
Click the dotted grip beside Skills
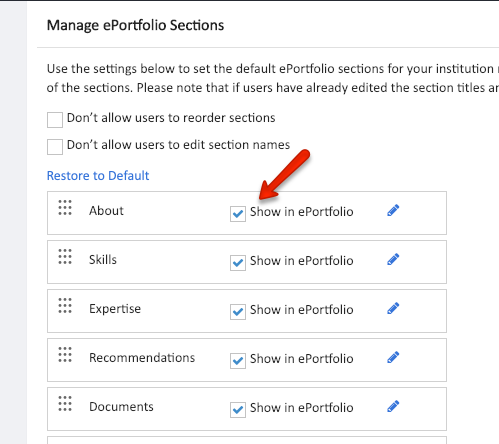point(65,257)
